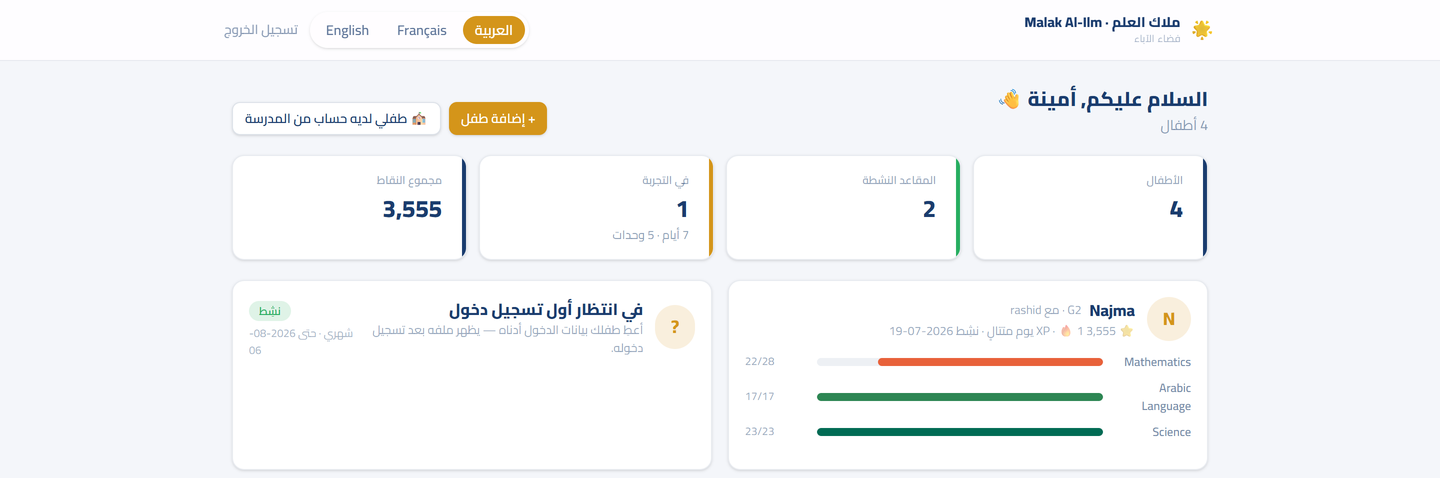This screenshot has width=1440, height=478.
Task: Open the في التجربة trial stat card
Action: [596, 208]
